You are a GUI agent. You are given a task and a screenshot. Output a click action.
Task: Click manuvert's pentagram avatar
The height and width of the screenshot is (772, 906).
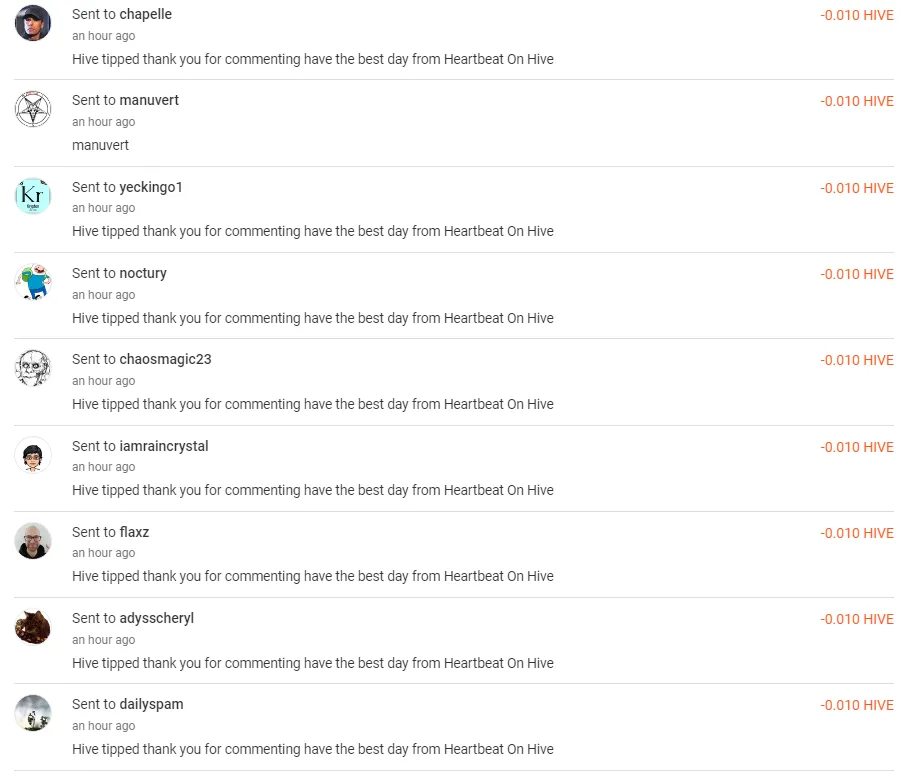[33, 109]
